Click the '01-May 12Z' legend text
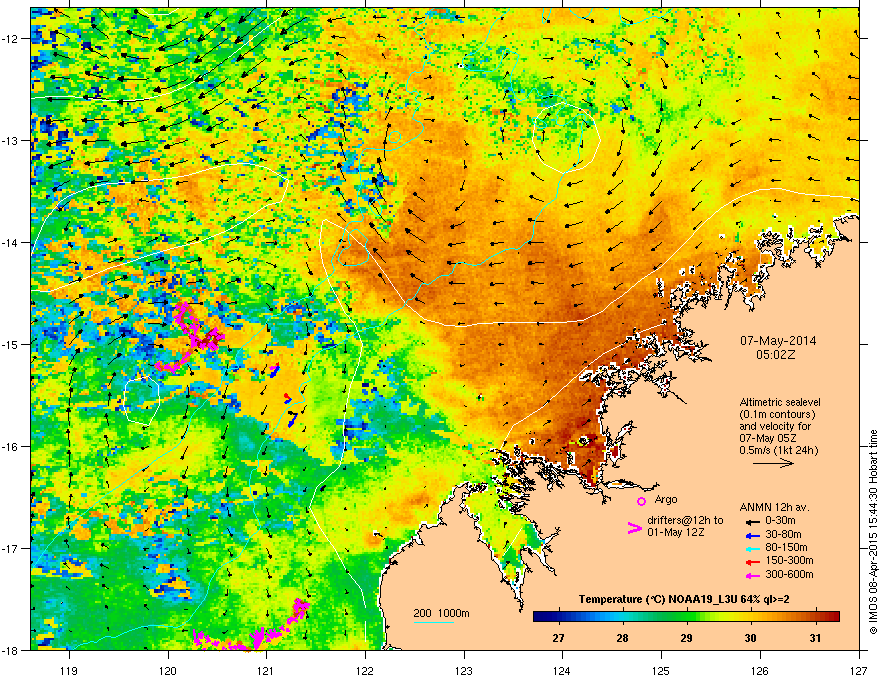Image resolution: width=880 pixels, height=680 pixels. tap(675, 532)
